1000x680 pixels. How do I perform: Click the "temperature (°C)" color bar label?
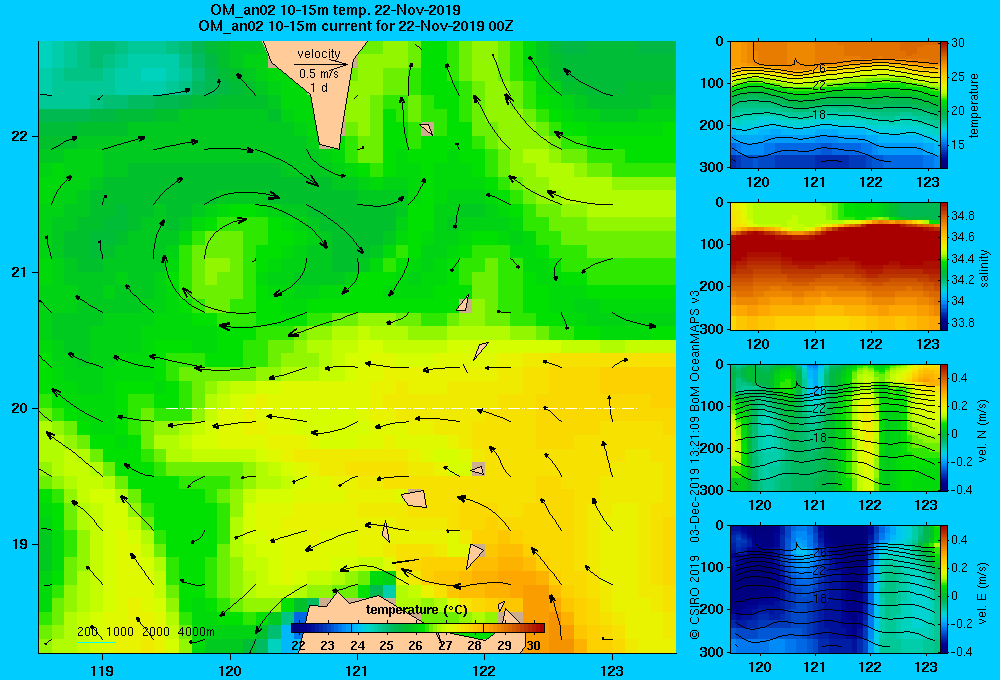[417, 610]
